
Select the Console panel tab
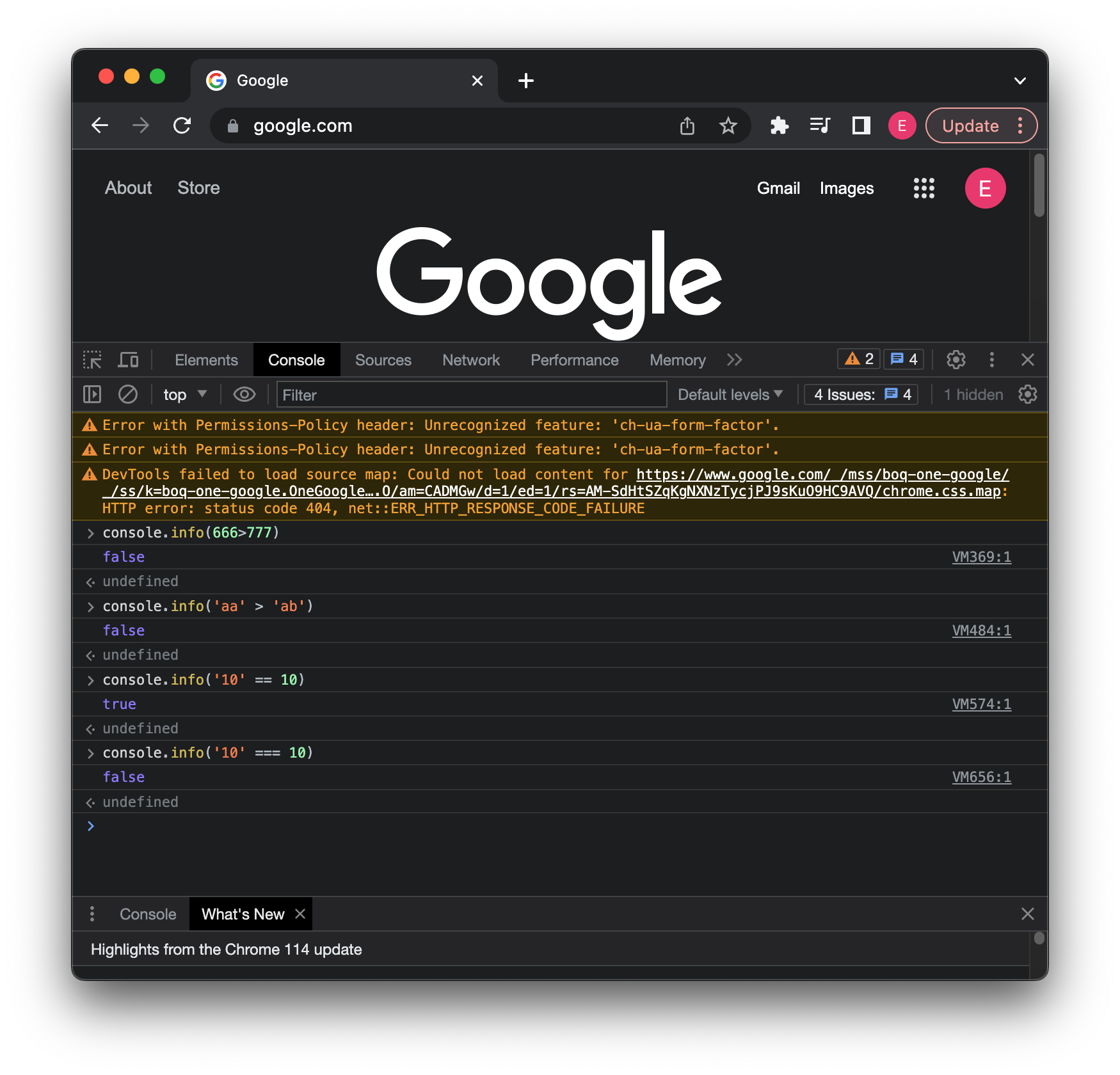point(296,360)
